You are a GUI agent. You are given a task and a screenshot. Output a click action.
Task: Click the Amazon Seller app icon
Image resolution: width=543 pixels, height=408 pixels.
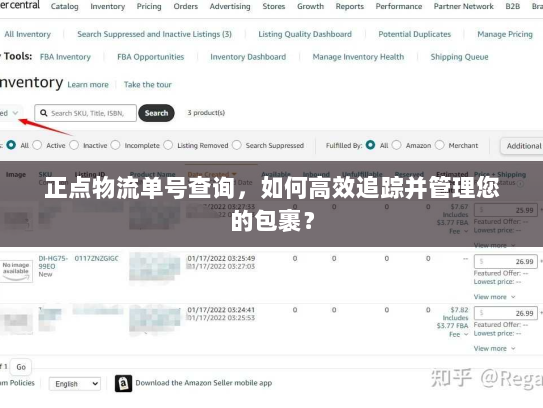pos(123,383)
